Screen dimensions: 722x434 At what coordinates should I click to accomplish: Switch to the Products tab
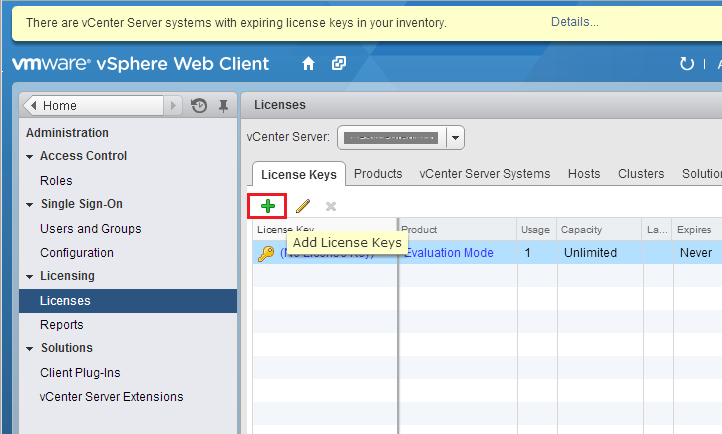378,174
